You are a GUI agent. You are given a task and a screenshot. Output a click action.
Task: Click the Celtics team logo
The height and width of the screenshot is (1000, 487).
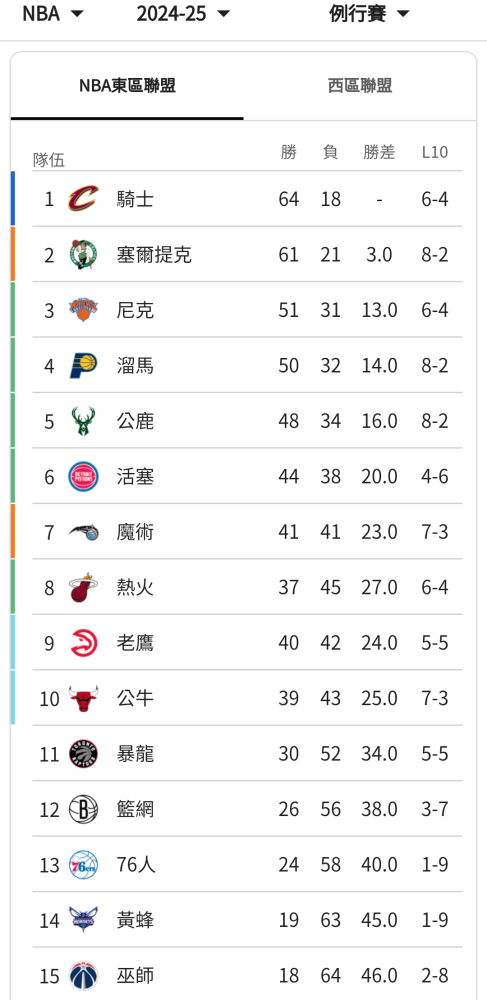coord(84,254)
